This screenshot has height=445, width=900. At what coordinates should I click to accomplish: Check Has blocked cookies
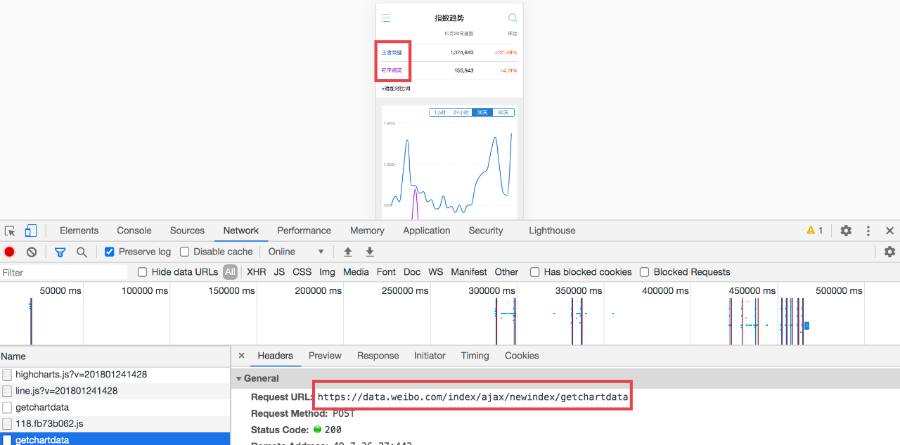coord(534,272)
